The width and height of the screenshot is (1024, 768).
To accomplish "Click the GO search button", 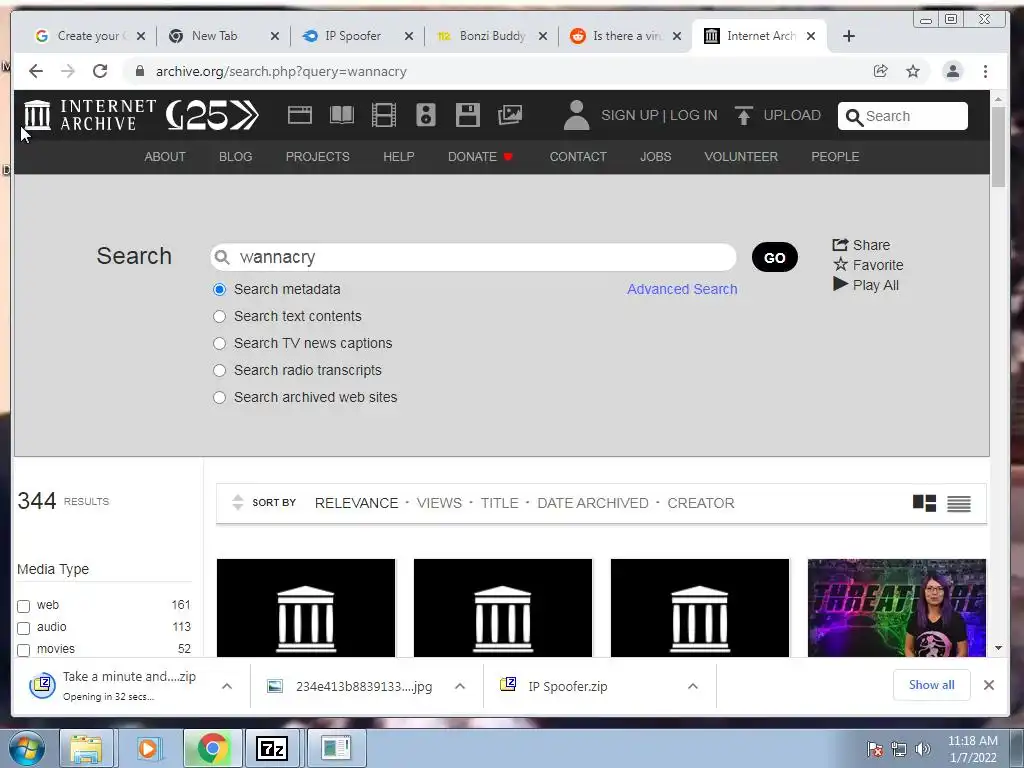I will coord(775,257).
